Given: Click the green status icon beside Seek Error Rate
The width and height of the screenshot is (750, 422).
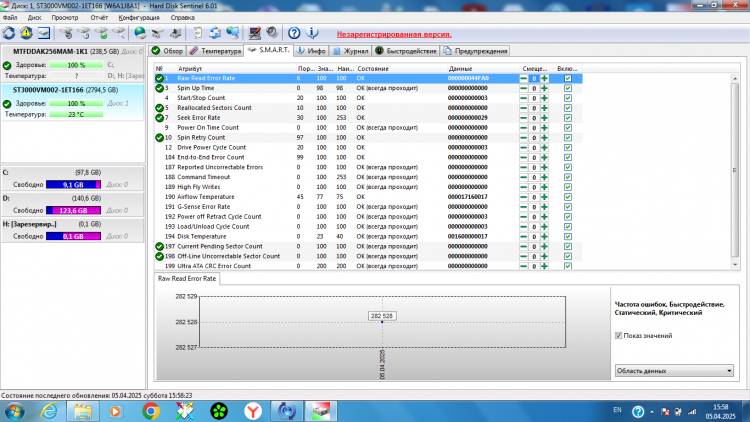Looking at the screenshot, I should tap(159, 118).
